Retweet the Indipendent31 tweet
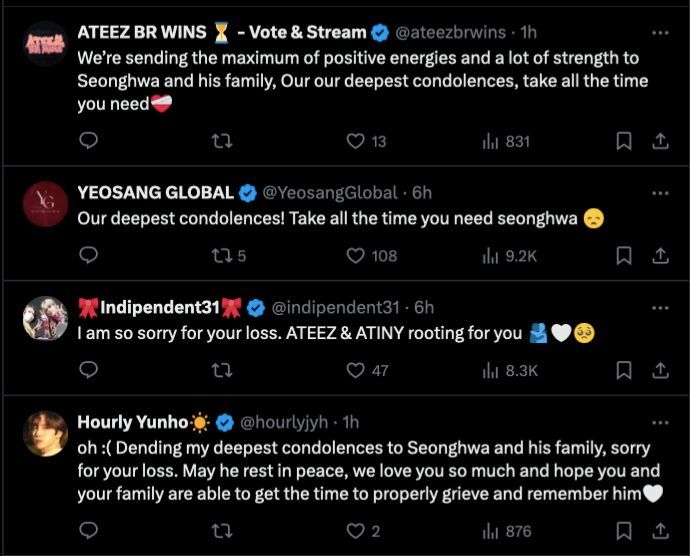The image size is (690, 556). [222, 370]
